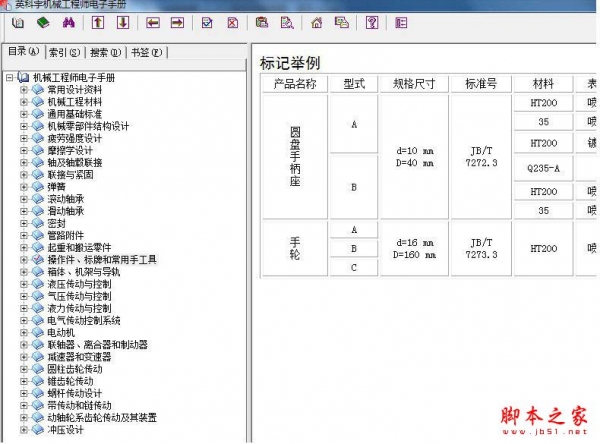The image size is (600, 444).
Task: Click the book icon beside 机械工程材料
Action: coord(38,102)
